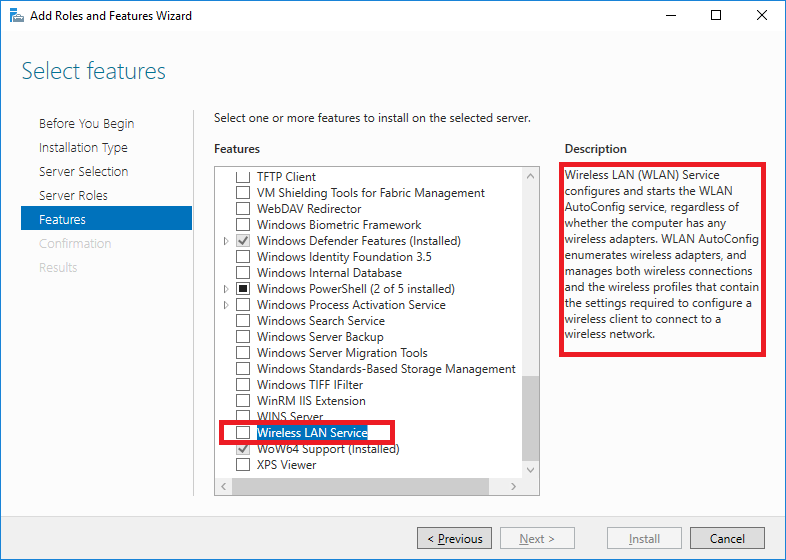The image size is (786, 560).
Task: Select the Wireless LAN Service label
Action: (312, 433)
